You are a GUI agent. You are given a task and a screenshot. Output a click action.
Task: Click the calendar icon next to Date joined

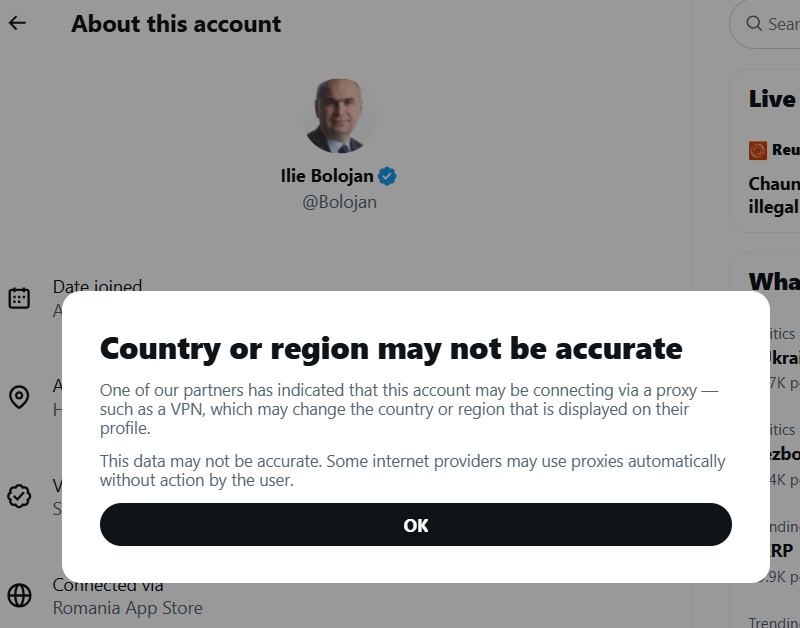pos(19,297)
